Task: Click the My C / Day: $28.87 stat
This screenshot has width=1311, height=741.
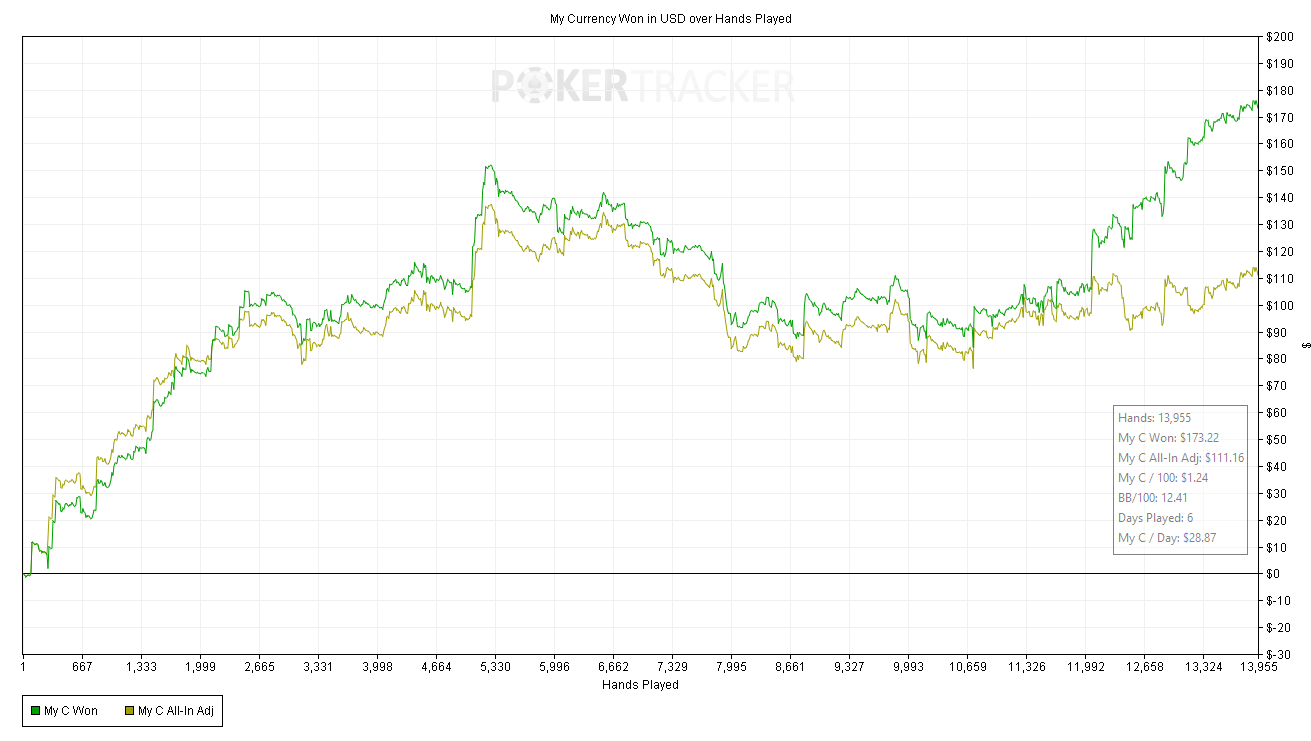Action: (1167, 538)
